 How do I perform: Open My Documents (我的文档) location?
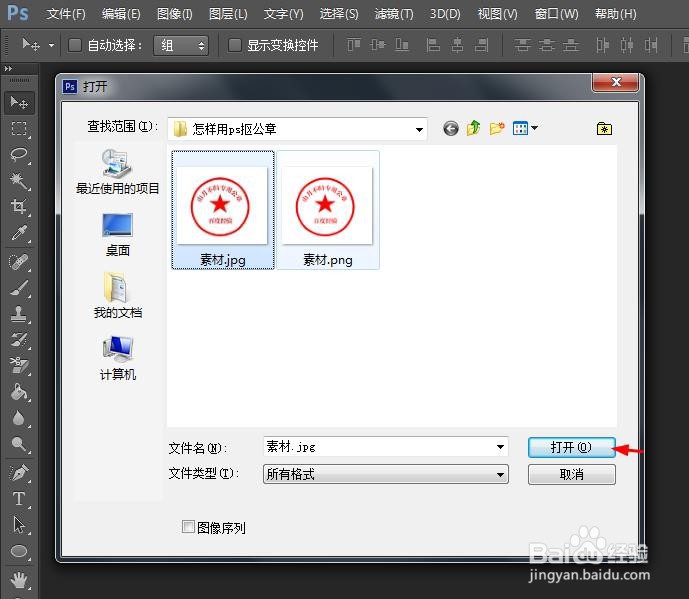[118, 296]
